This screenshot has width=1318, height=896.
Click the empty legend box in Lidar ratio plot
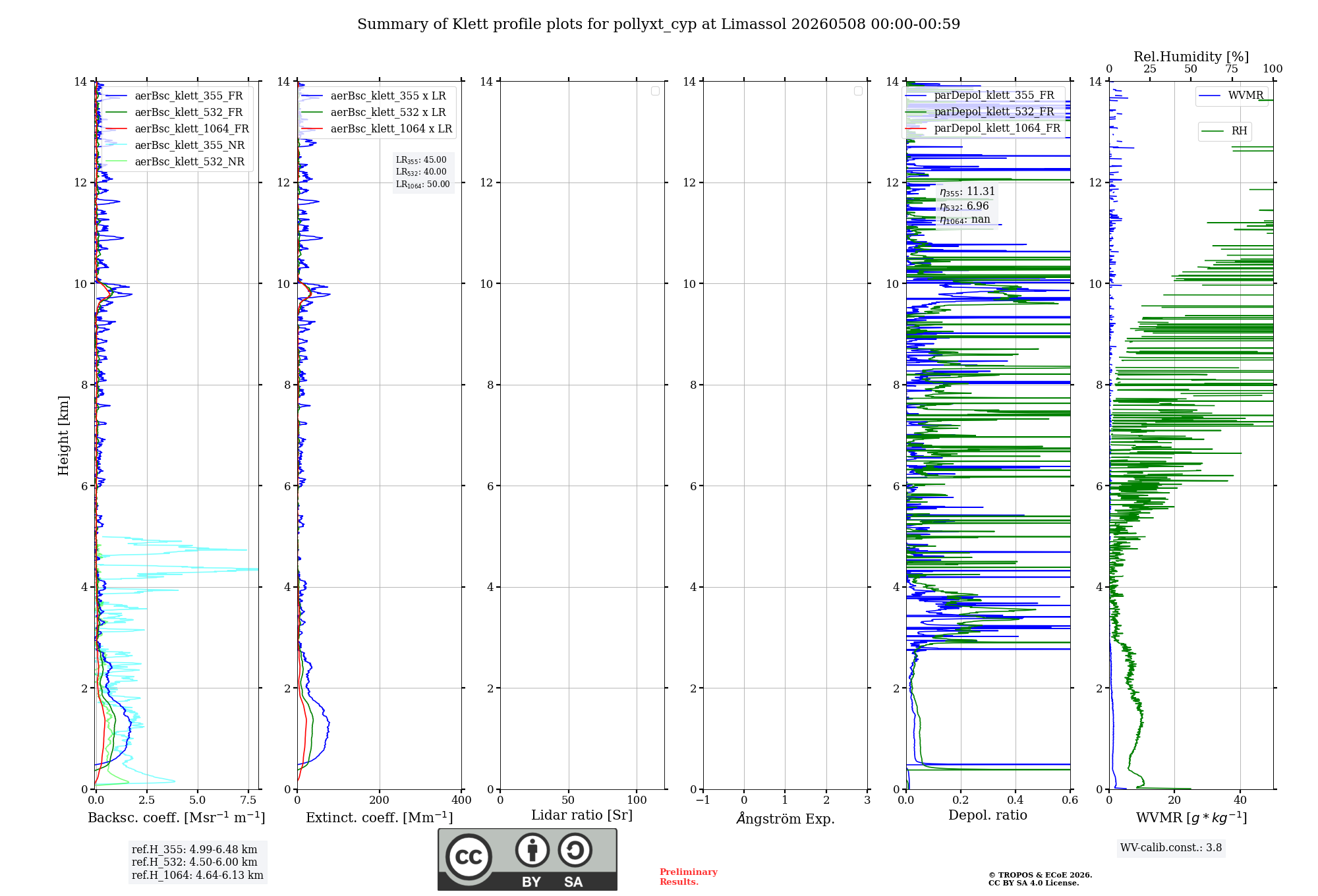655,91
